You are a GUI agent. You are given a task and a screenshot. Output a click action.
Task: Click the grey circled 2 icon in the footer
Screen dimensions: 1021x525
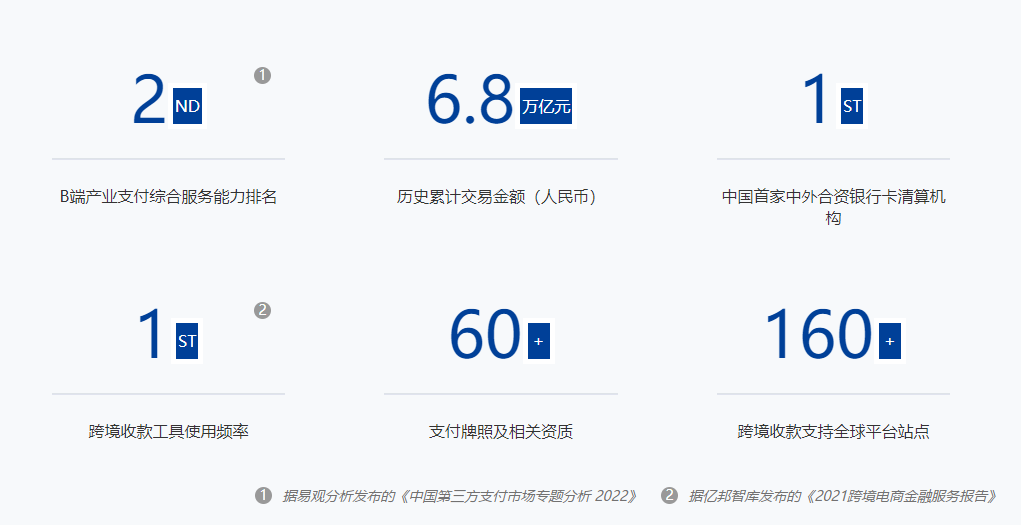click(670, 495)
